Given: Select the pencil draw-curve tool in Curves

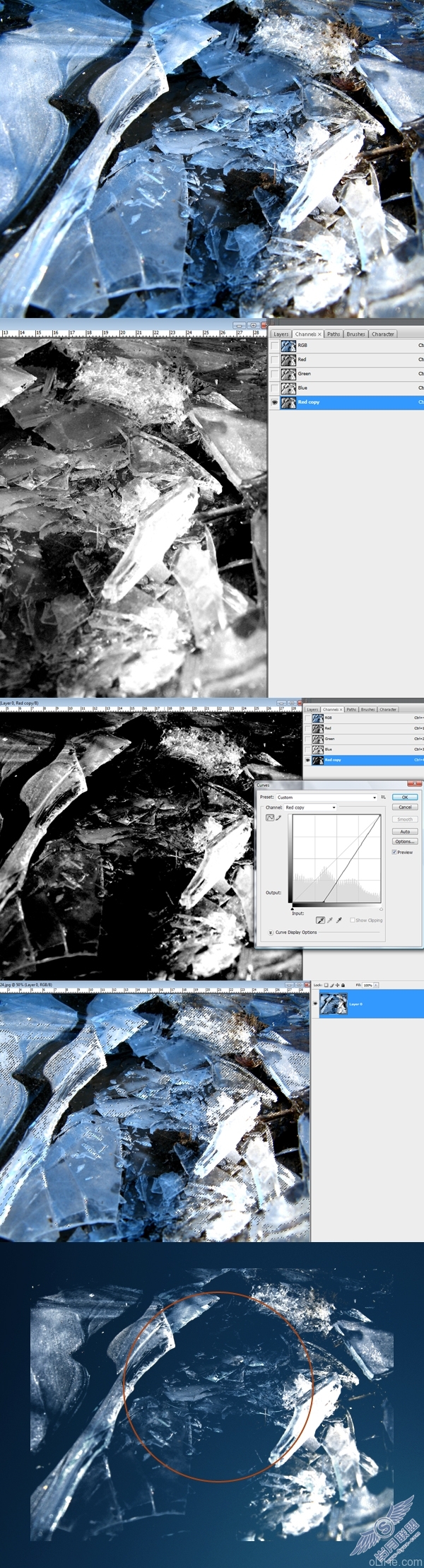Looking at the screenshot, I should click(278, 818).
